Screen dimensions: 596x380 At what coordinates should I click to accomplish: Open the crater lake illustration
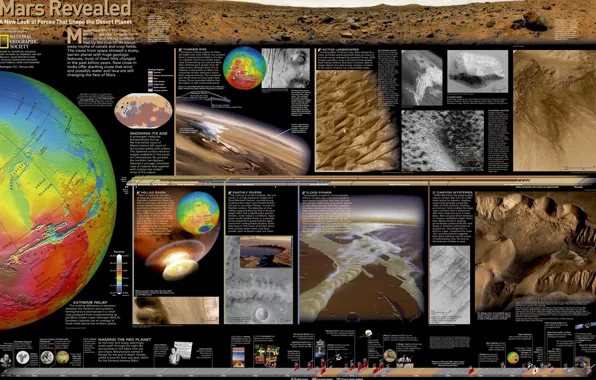(x=266, y=252)
